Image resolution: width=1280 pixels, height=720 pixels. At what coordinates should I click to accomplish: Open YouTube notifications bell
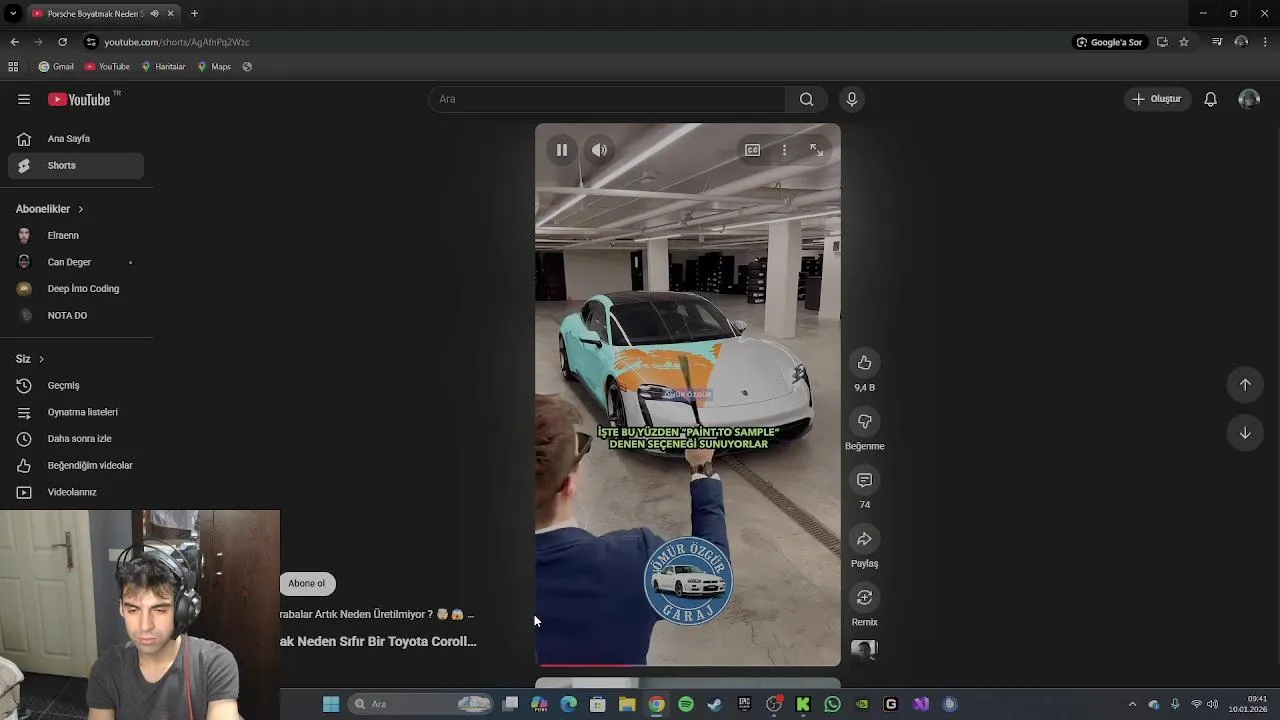click(x=1210, y=99)
